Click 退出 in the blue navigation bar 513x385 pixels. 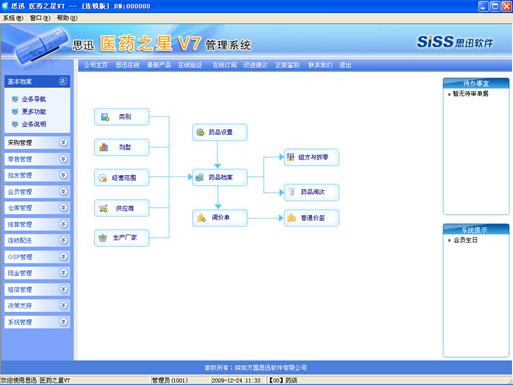(345, 65)
